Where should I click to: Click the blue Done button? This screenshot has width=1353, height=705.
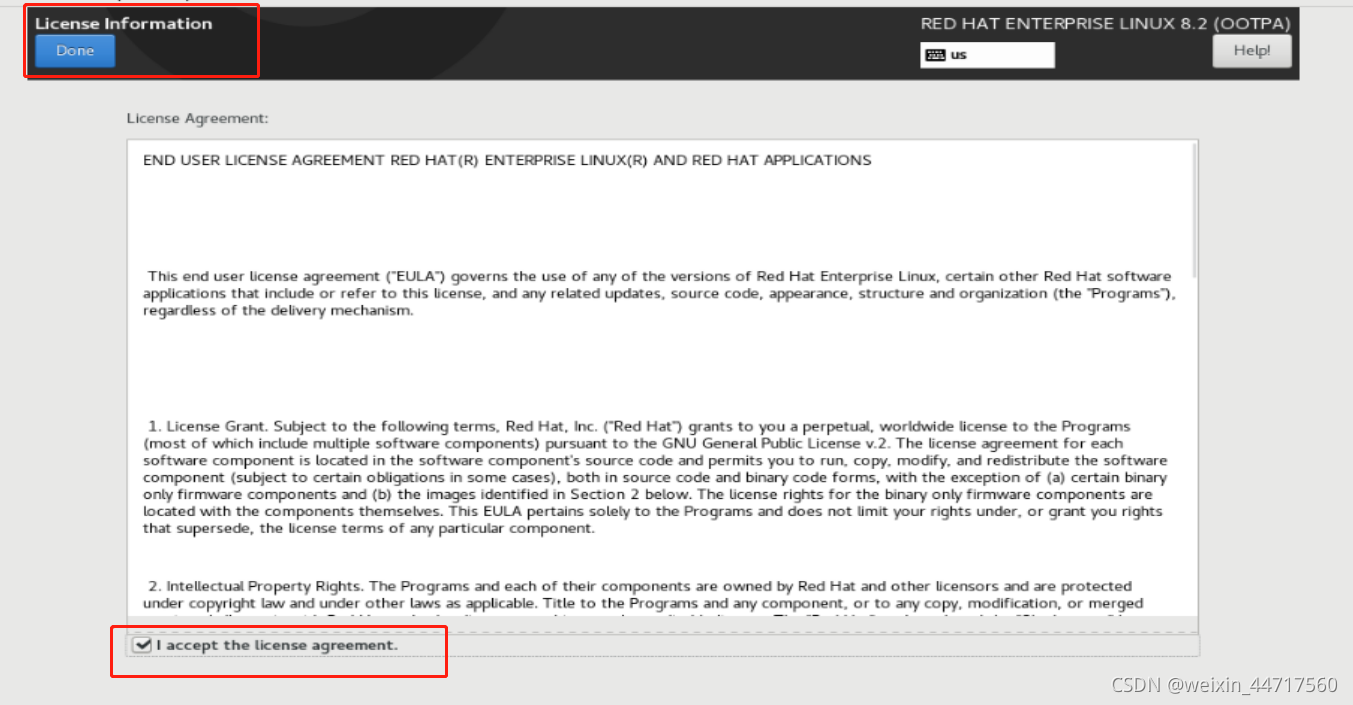pyautogui.click(x=75, y=51)
